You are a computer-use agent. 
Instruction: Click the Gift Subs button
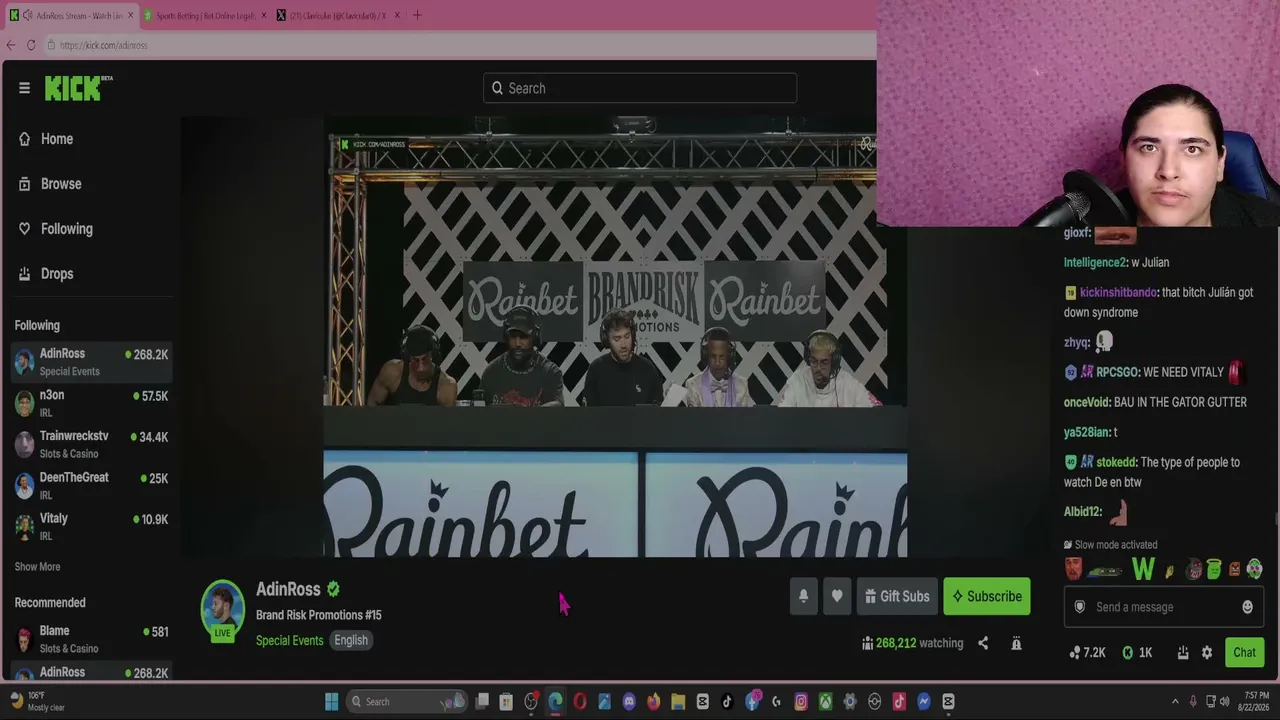click(897, 596)
